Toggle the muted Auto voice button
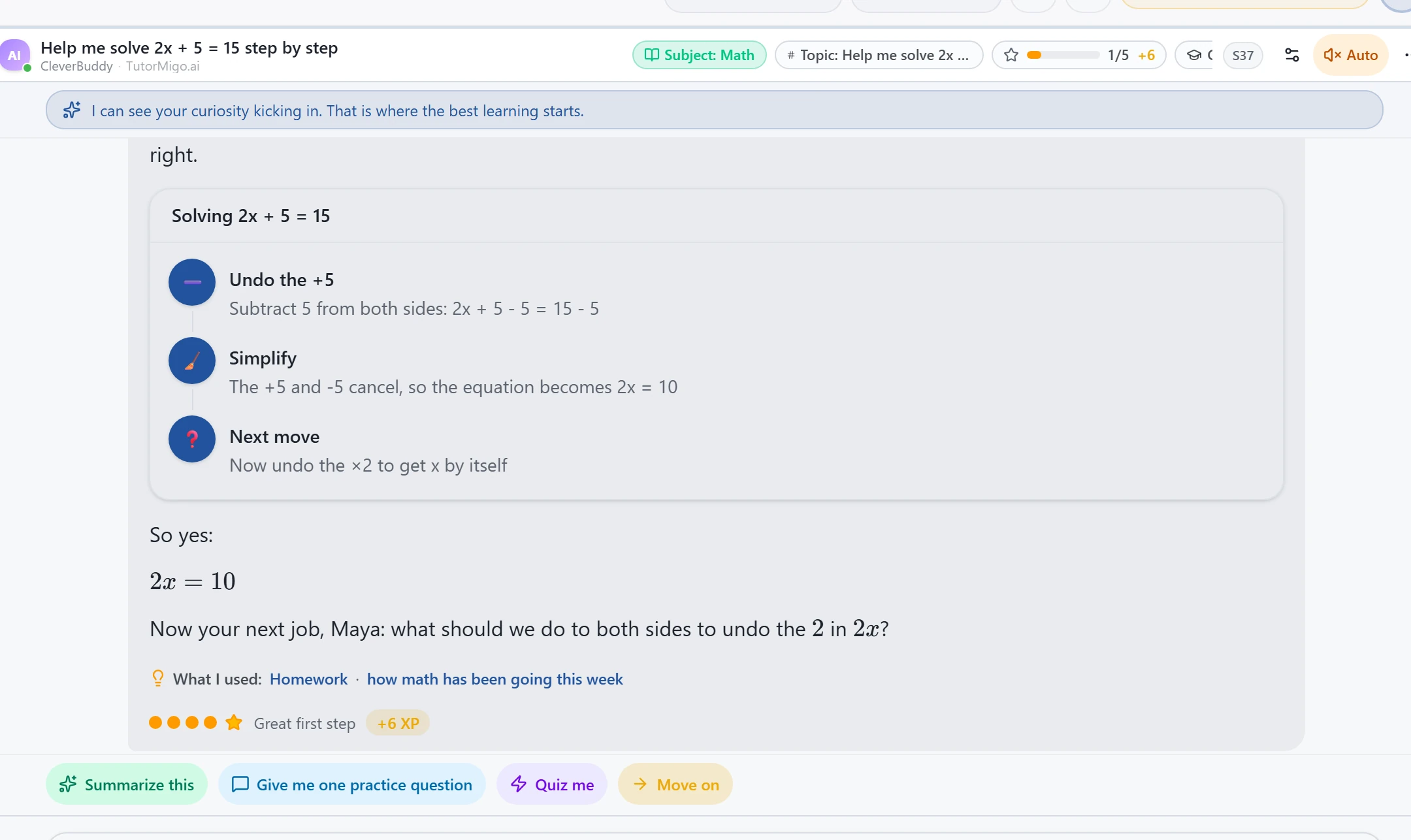This screenshot has height=840, width=1411. click(1350, 56)
